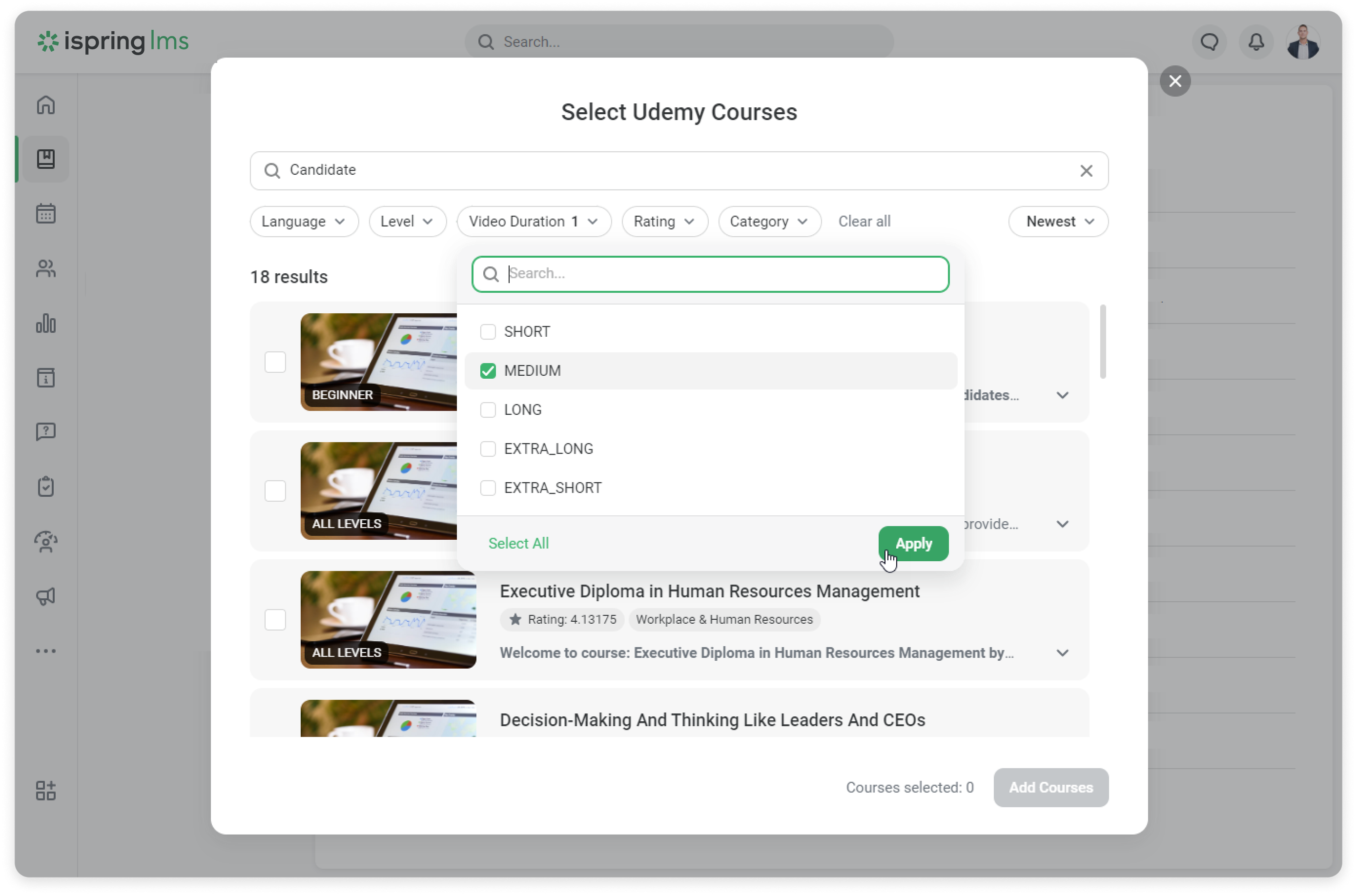Screen dimensions: 1357x896
Task: Check the SHORT duration option
Action: coord(488,332)
